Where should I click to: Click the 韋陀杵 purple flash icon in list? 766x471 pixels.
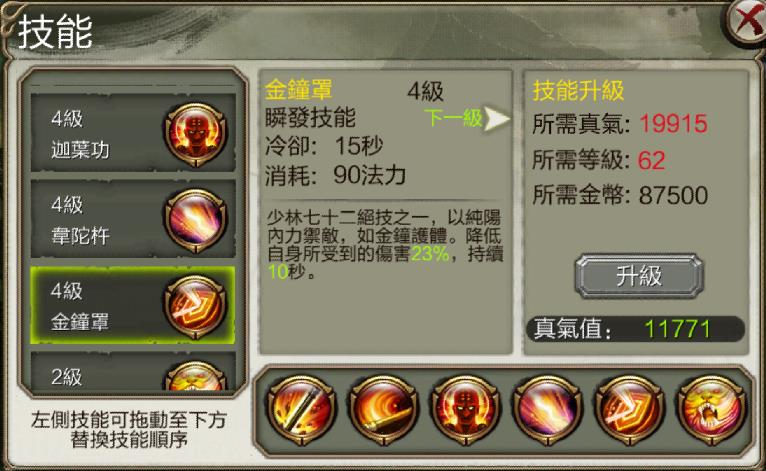click(x=196, y=220)
